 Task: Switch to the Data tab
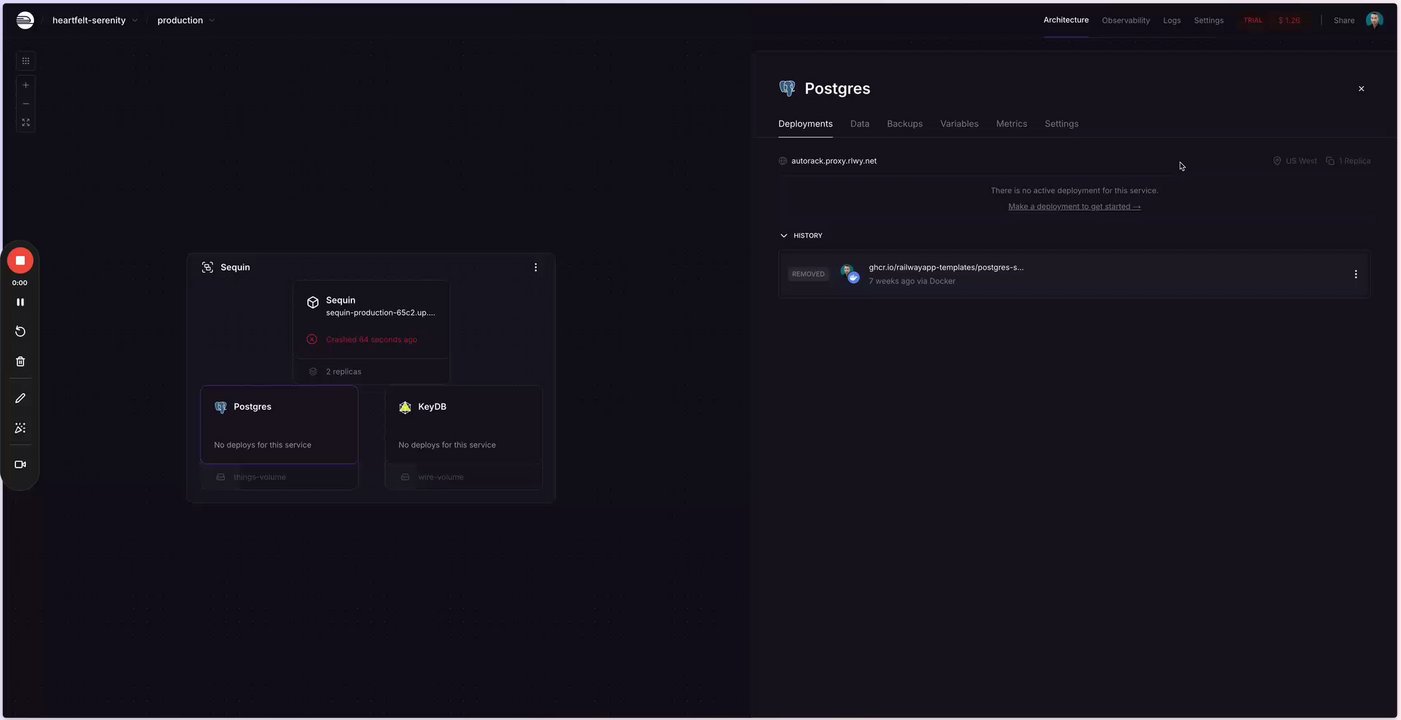click(860, 124)
